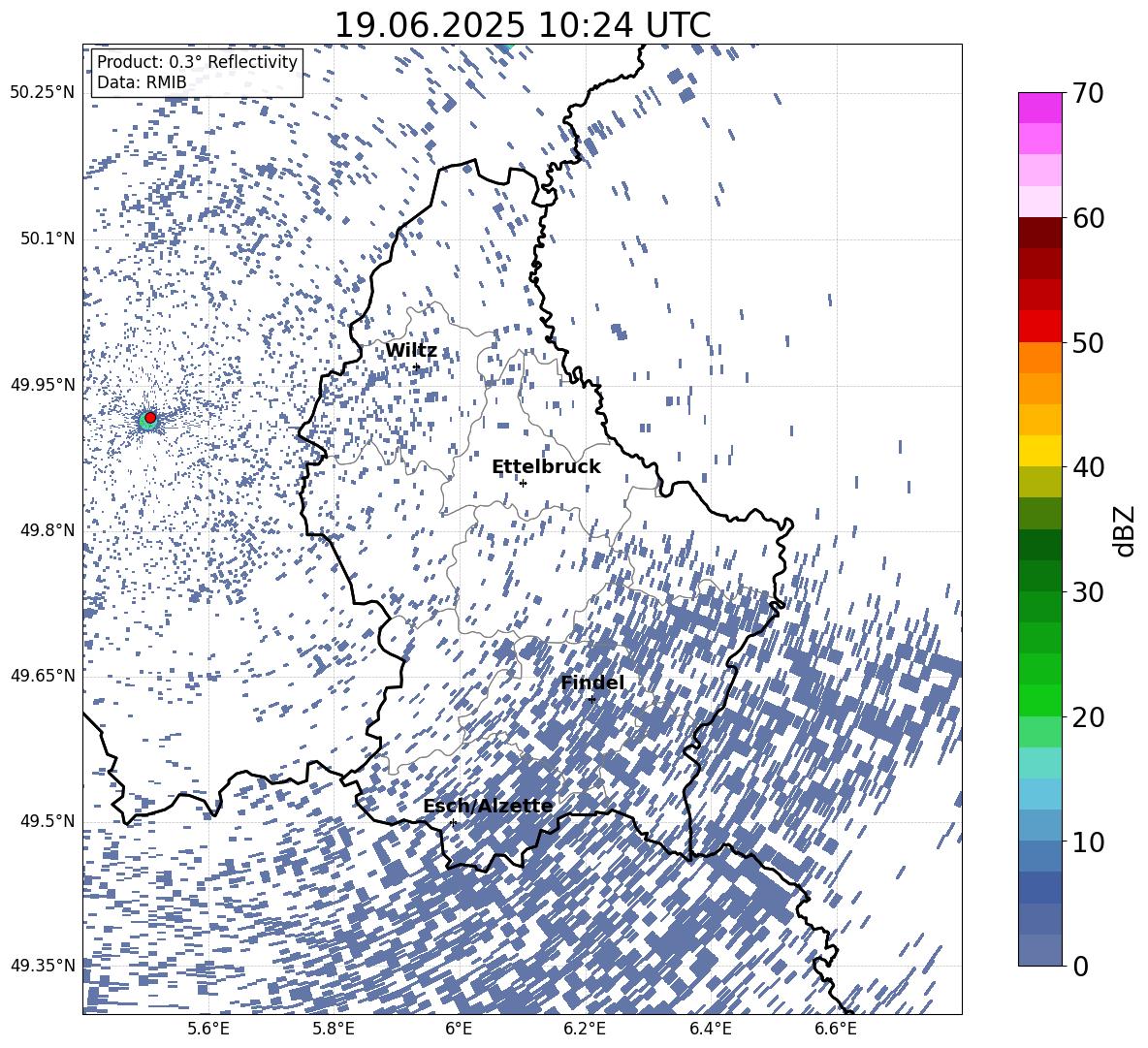Click the 20 colorbar tick label

[x=1088, y=716]
